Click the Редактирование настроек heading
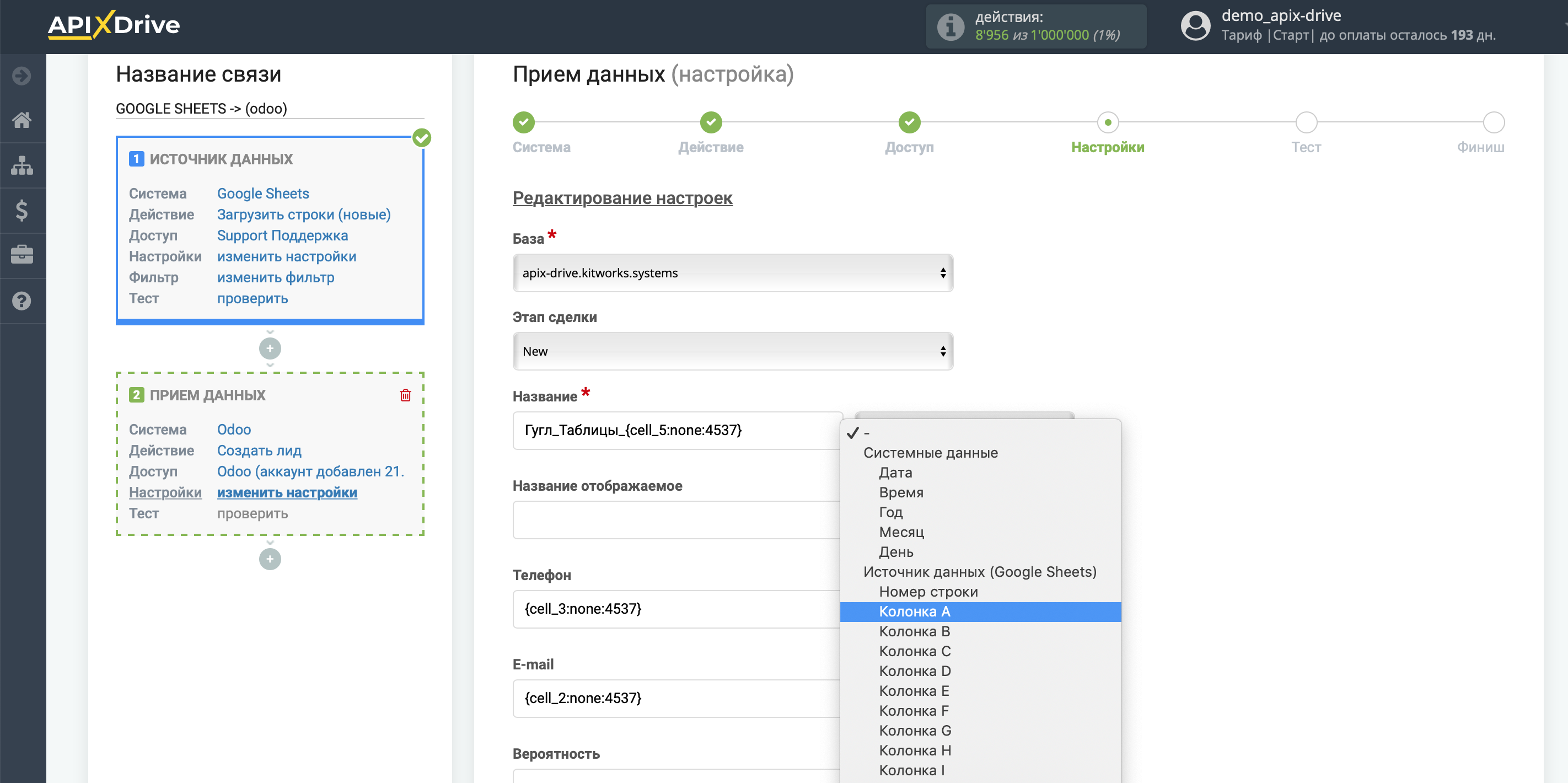The height and width of the screenshot is (783, 1568). pos(622,198)
